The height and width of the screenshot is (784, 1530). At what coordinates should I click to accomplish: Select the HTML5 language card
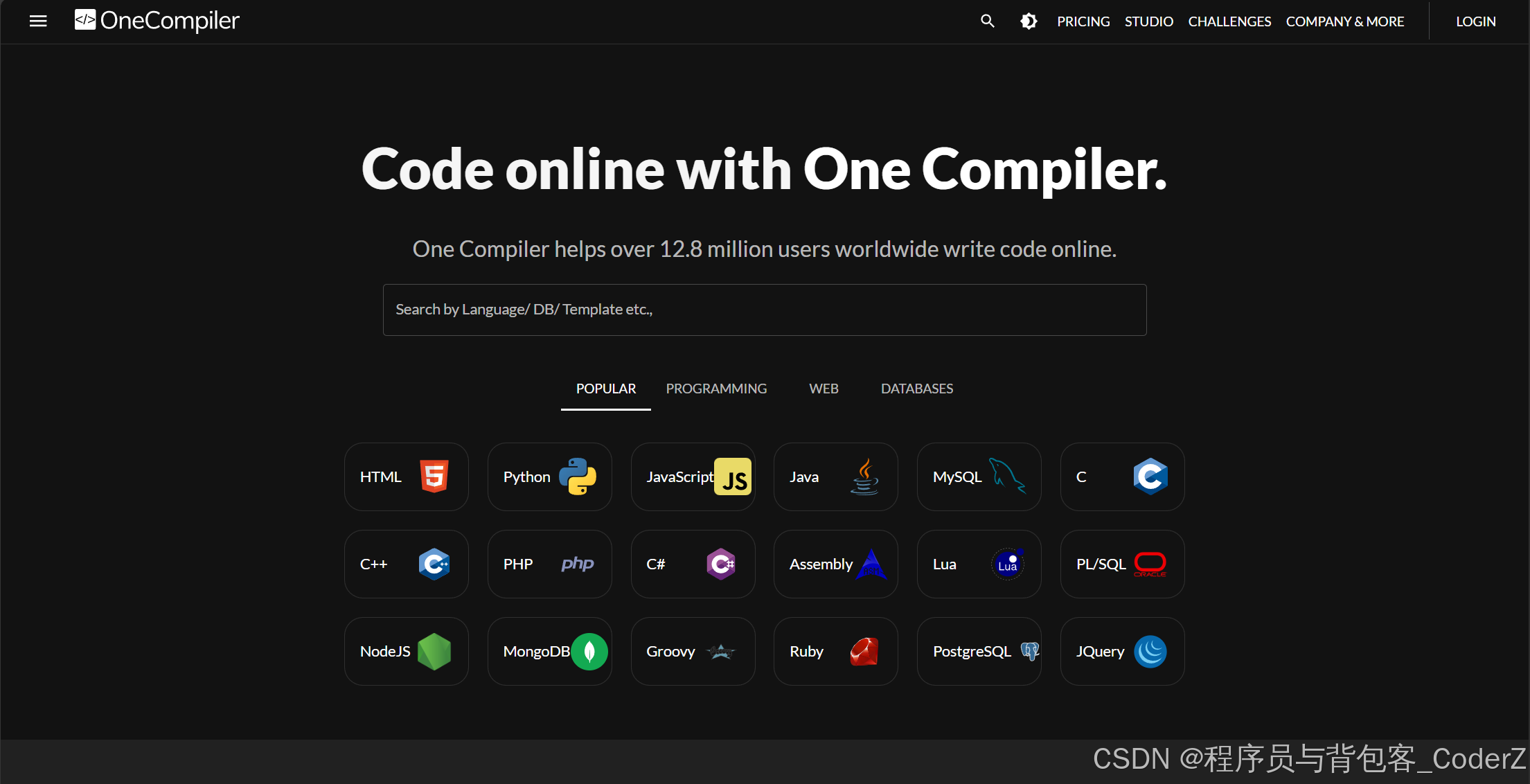(x=406, y=477)
